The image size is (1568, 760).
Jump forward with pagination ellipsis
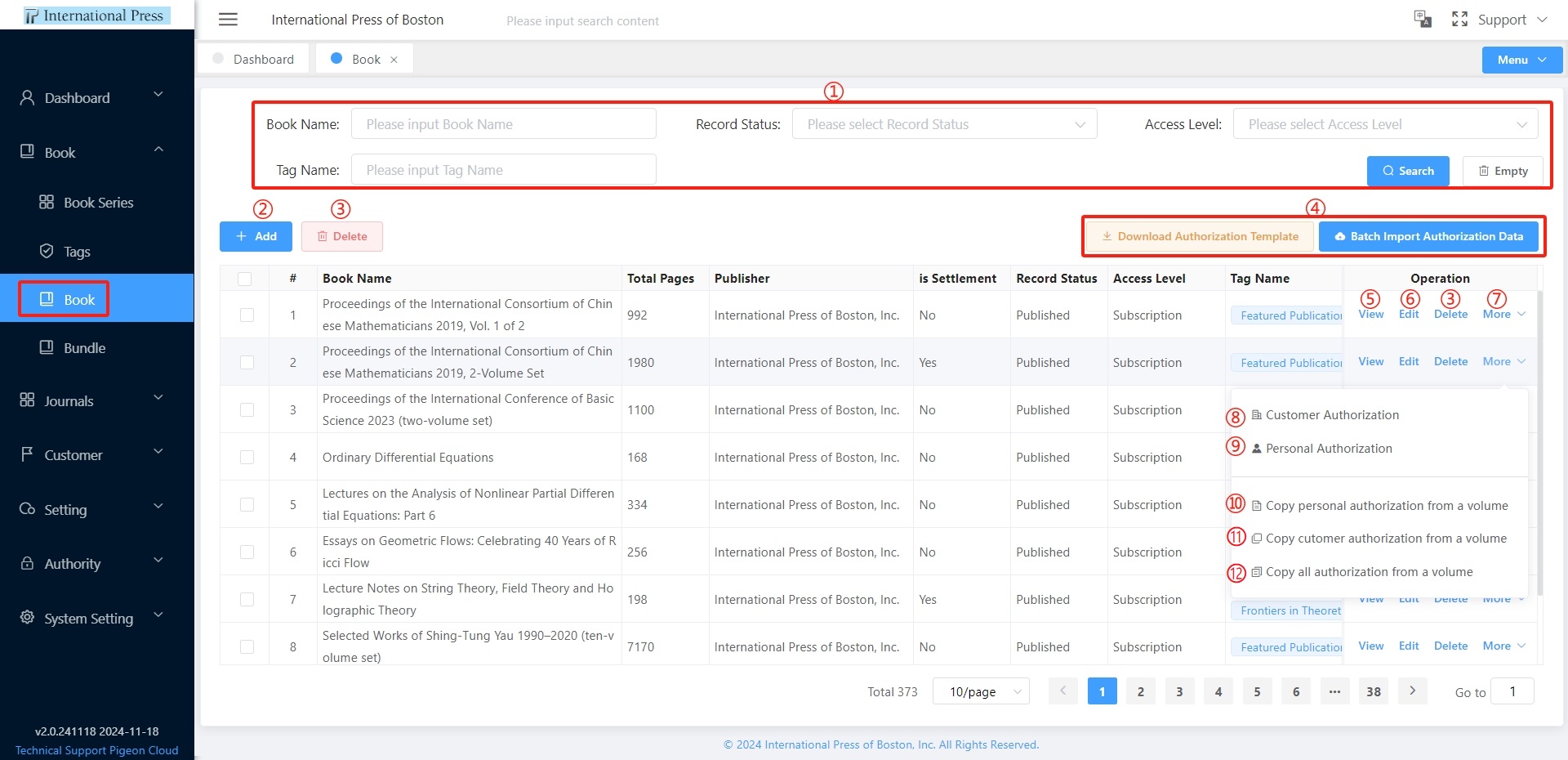click(x=1334, y=691)
